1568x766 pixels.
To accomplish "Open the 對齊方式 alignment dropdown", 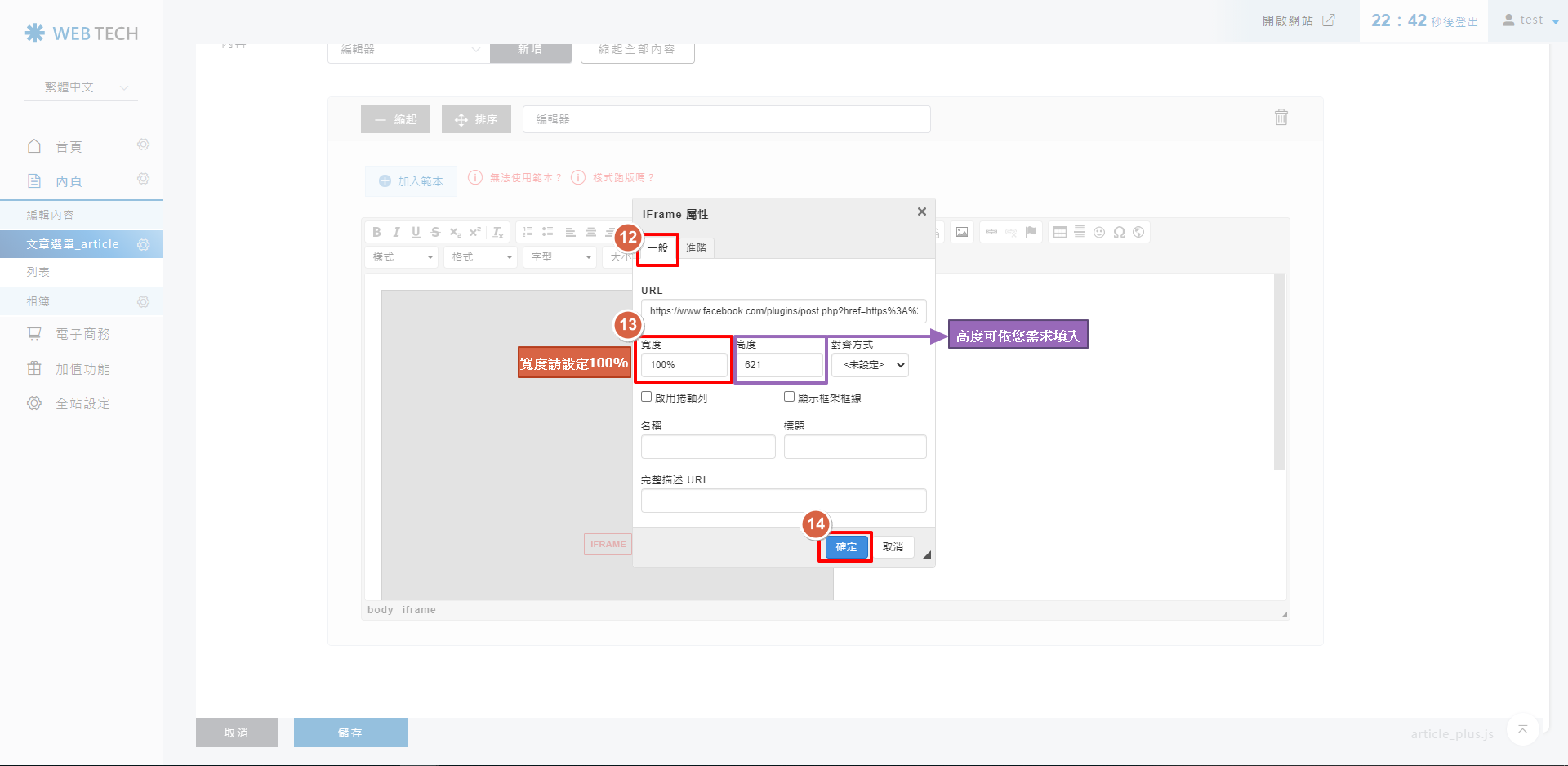I will click(870, 365).
